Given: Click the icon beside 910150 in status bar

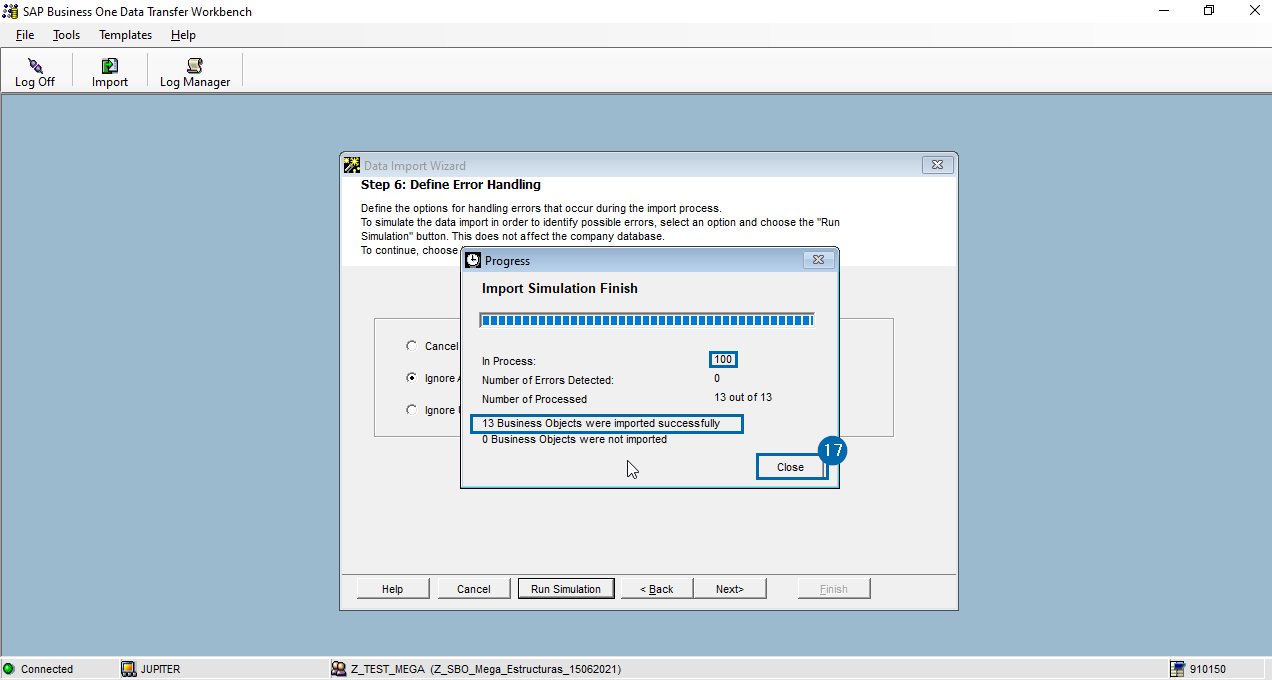Looking at the screenshot, I should pos(1178,669).
